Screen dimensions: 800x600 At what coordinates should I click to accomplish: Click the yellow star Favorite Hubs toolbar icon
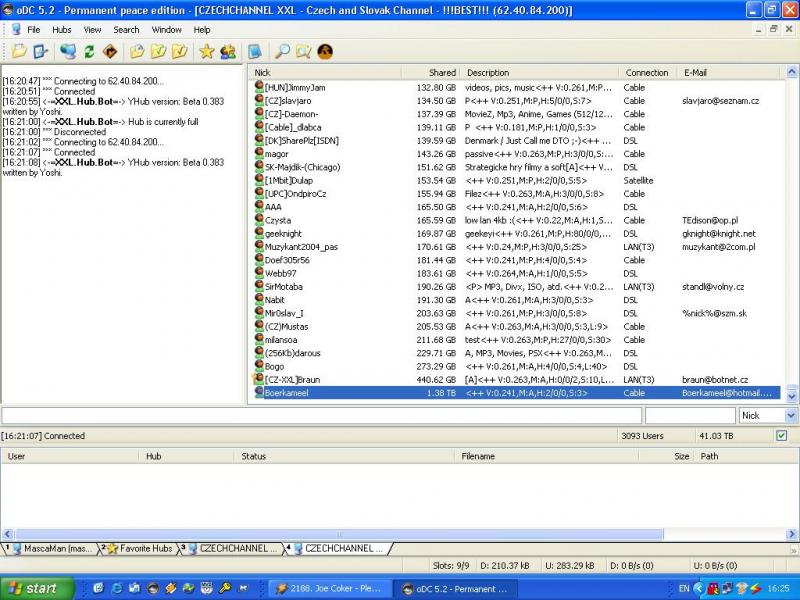[206, 51]
